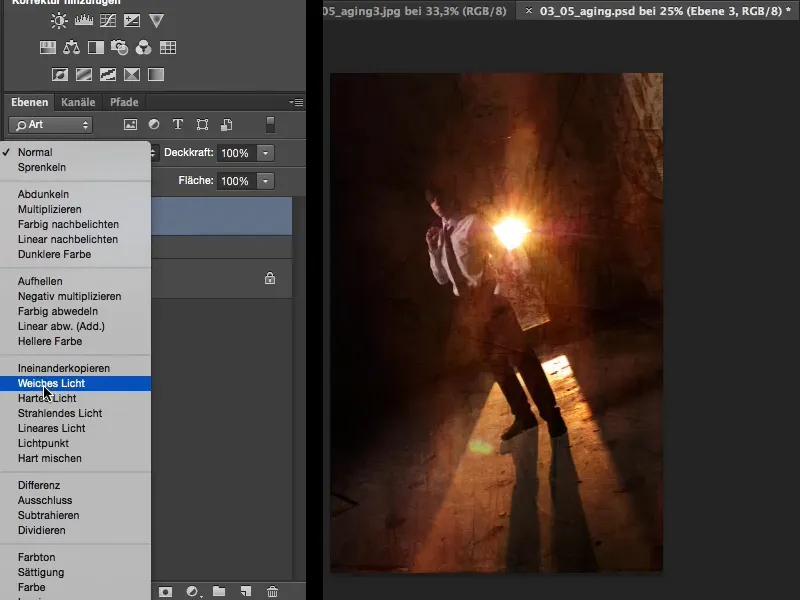Click the black and white adjustment swatch icon
The image size is (800, 600).
coord(94,47)
